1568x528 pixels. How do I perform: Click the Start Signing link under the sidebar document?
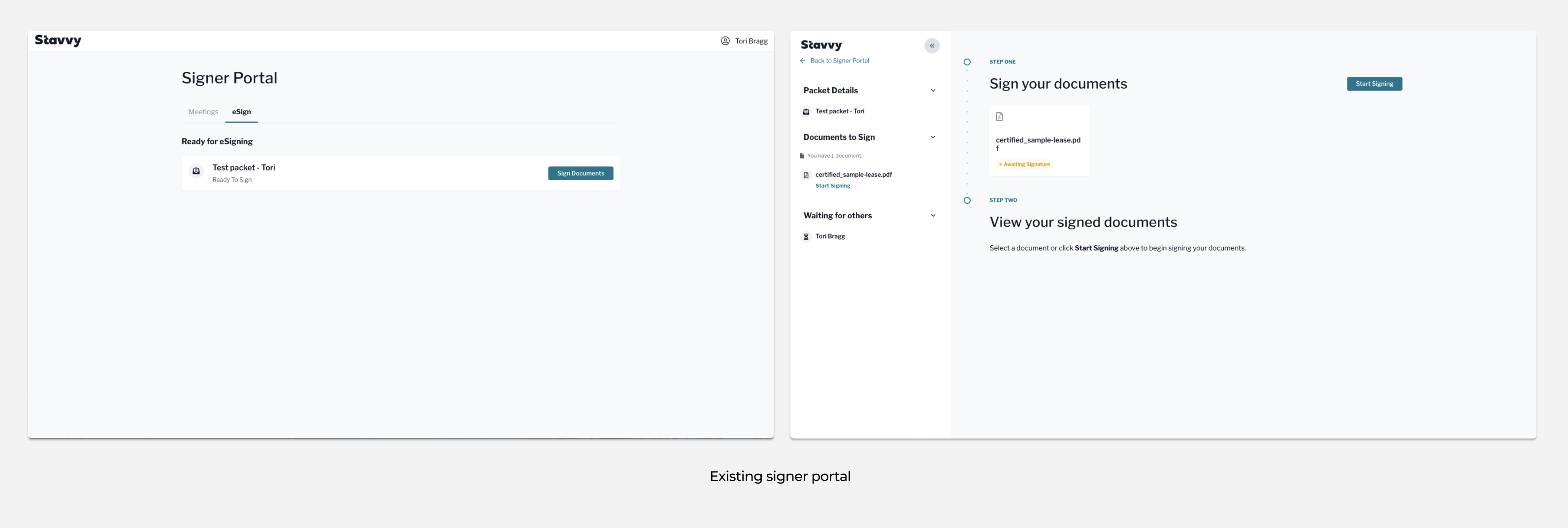tap(833, 186)
